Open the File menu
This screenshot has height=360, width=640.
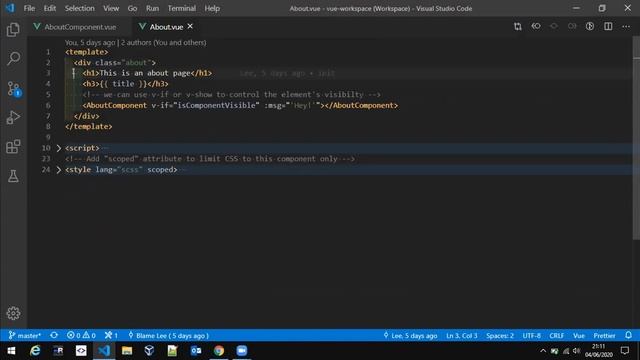pos(29,8)
